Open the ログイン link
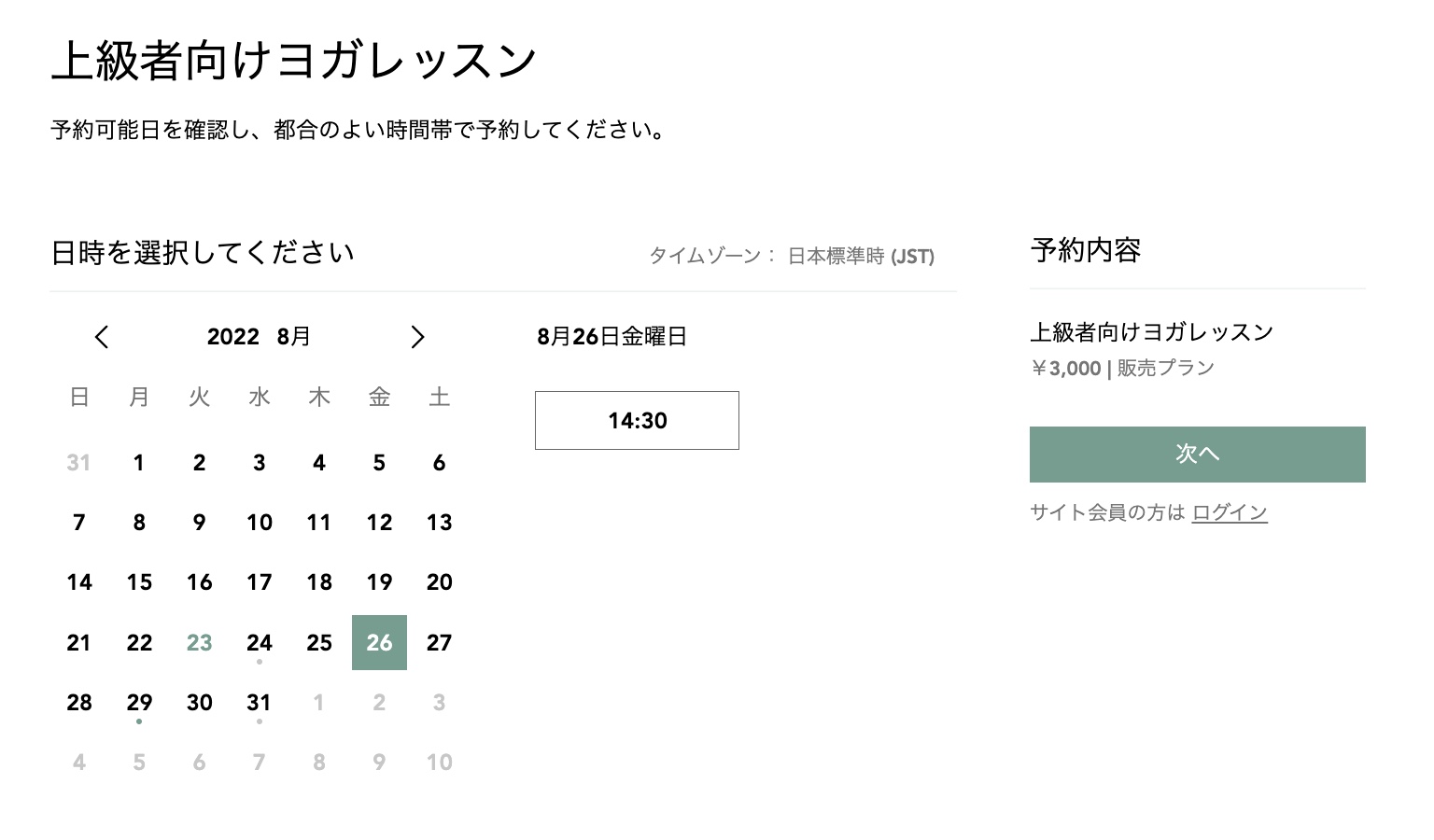1434x840 pixels. click(x=1229, y=512)
